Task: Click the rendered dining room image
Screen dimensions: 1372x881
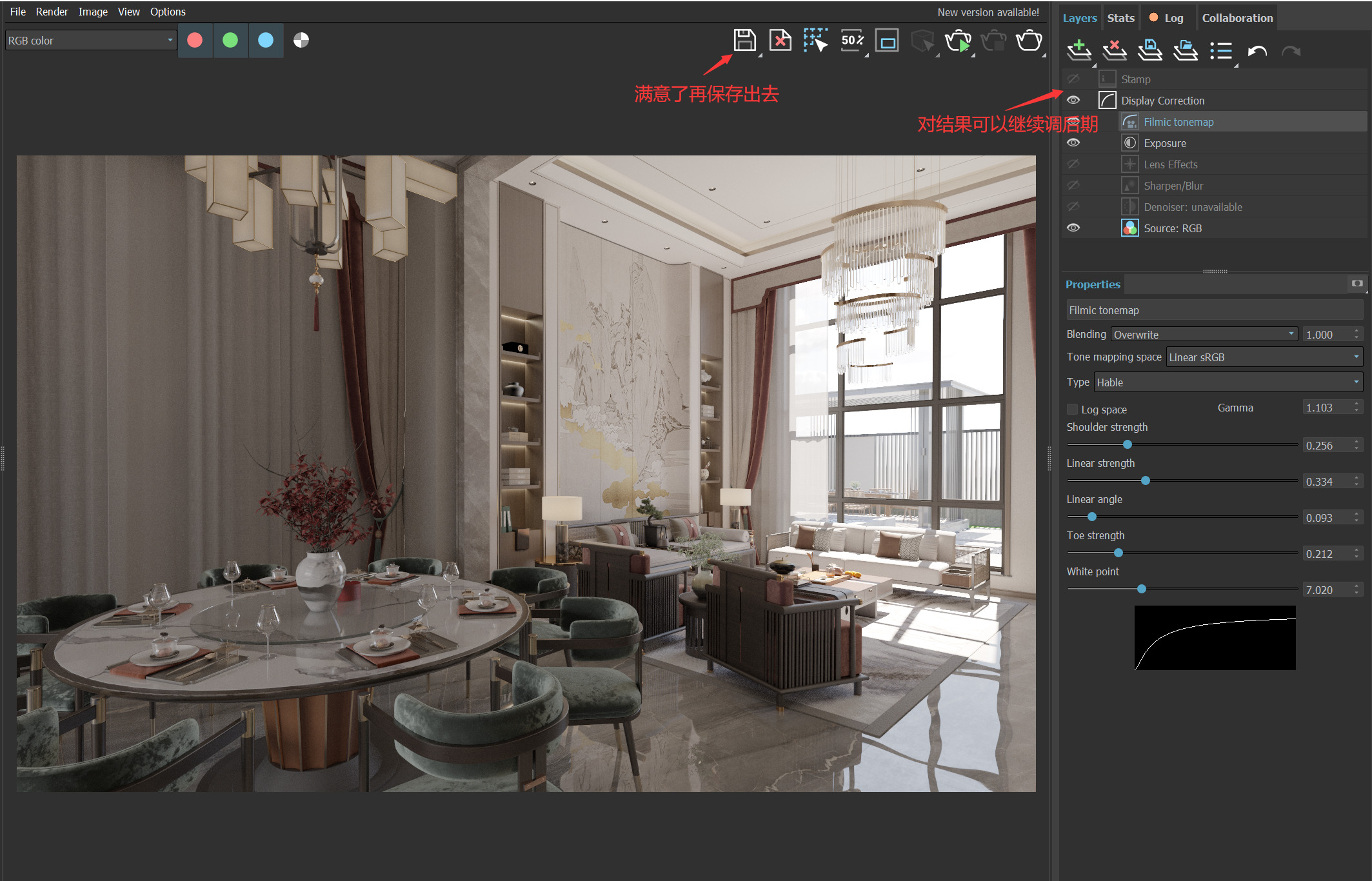Action: 526,473
